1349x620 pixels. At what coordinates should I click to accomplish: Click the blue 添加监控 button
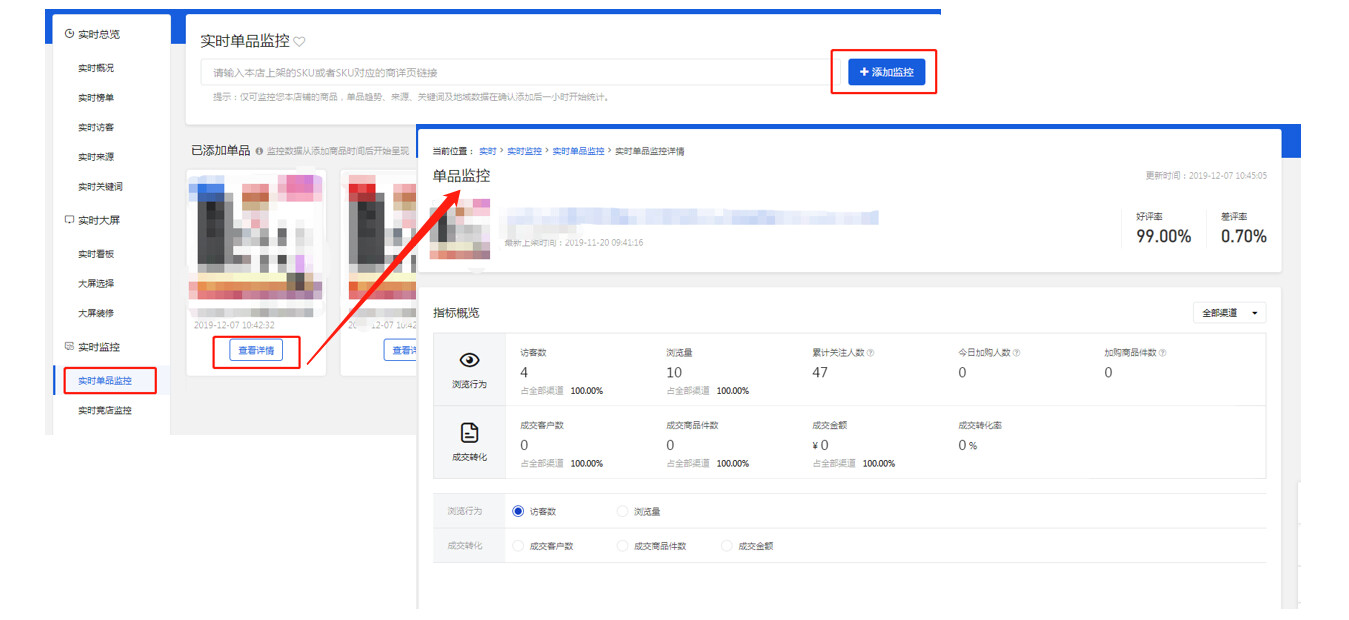click(x=886, y=72)
